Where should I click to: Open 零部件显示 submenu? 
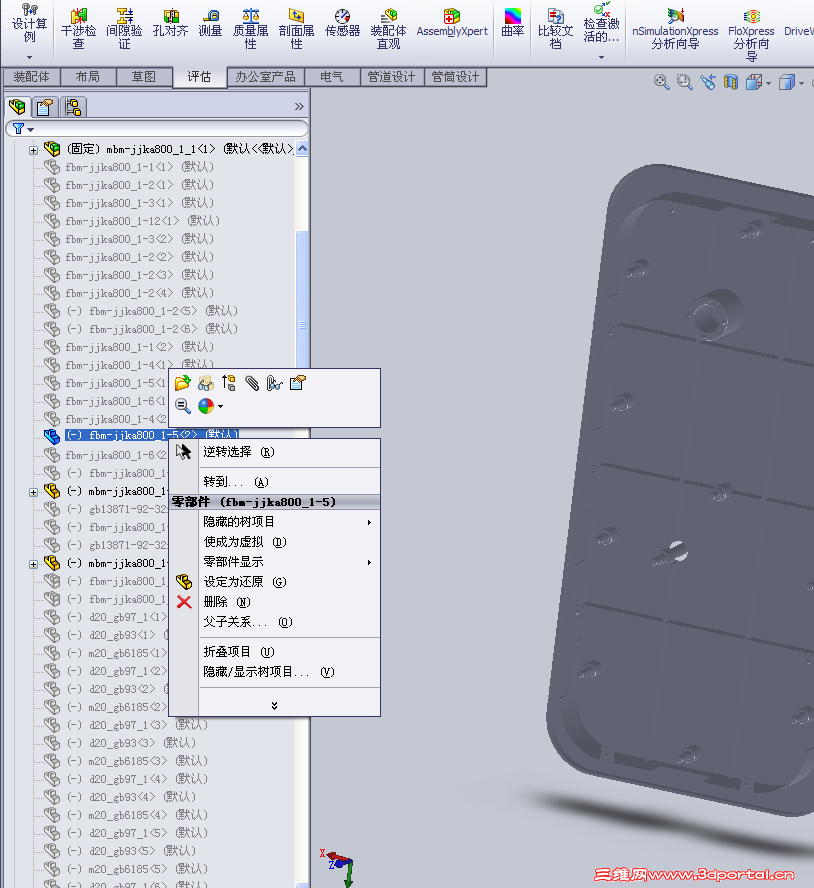275,562
